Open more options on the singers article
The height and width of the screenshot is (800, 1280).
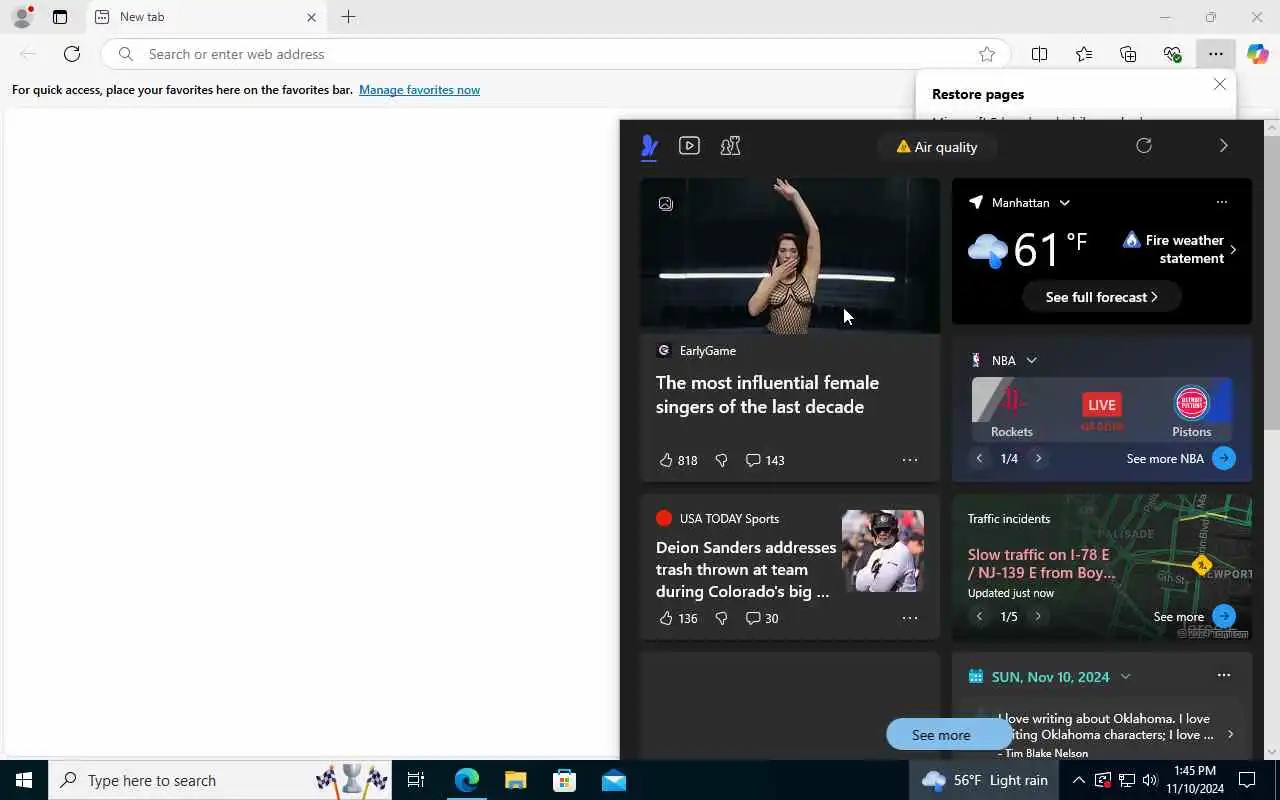[x=909, y=460]
